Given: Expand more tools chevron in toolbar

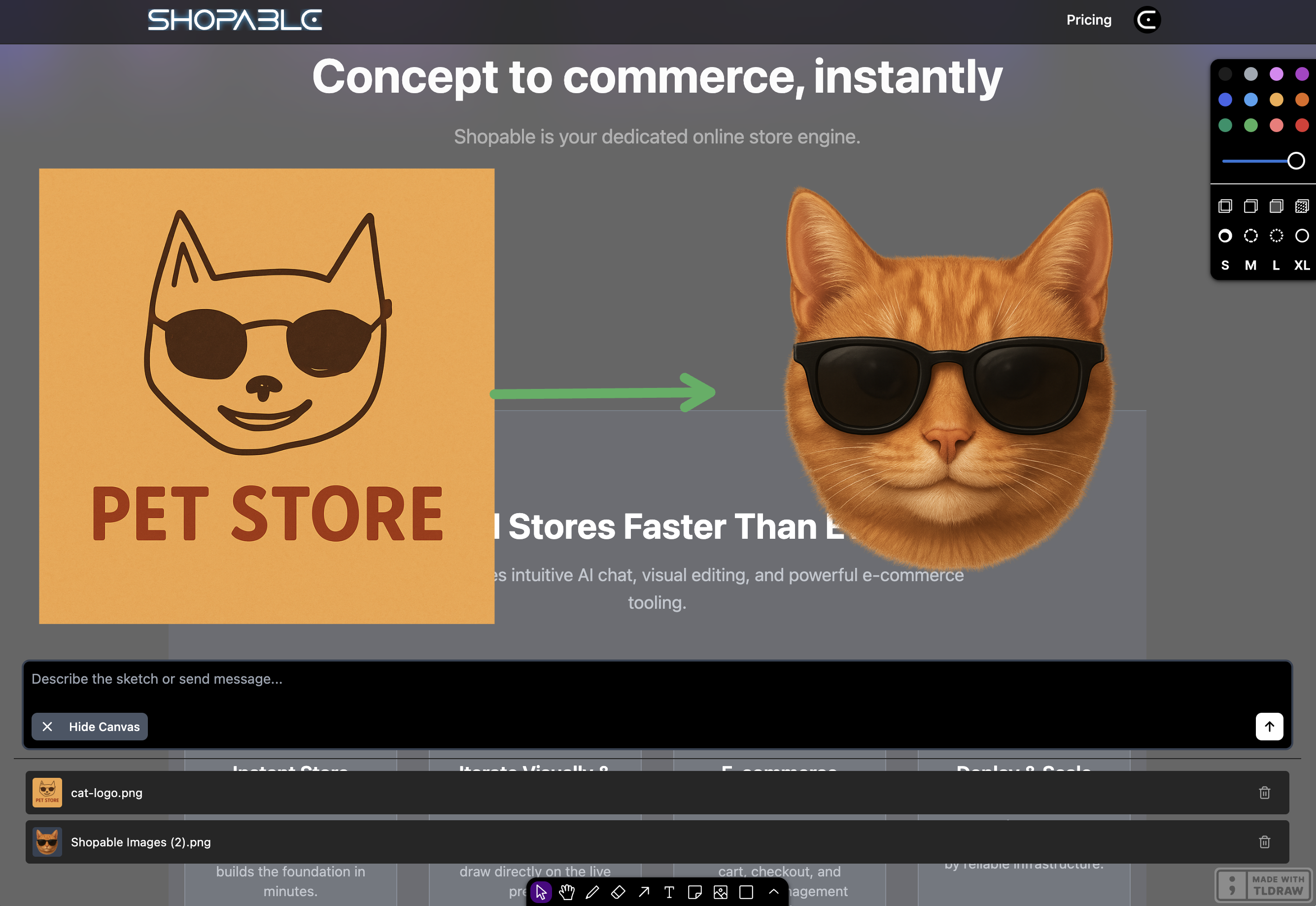Looking at the screenshot, I should (773, 892).
